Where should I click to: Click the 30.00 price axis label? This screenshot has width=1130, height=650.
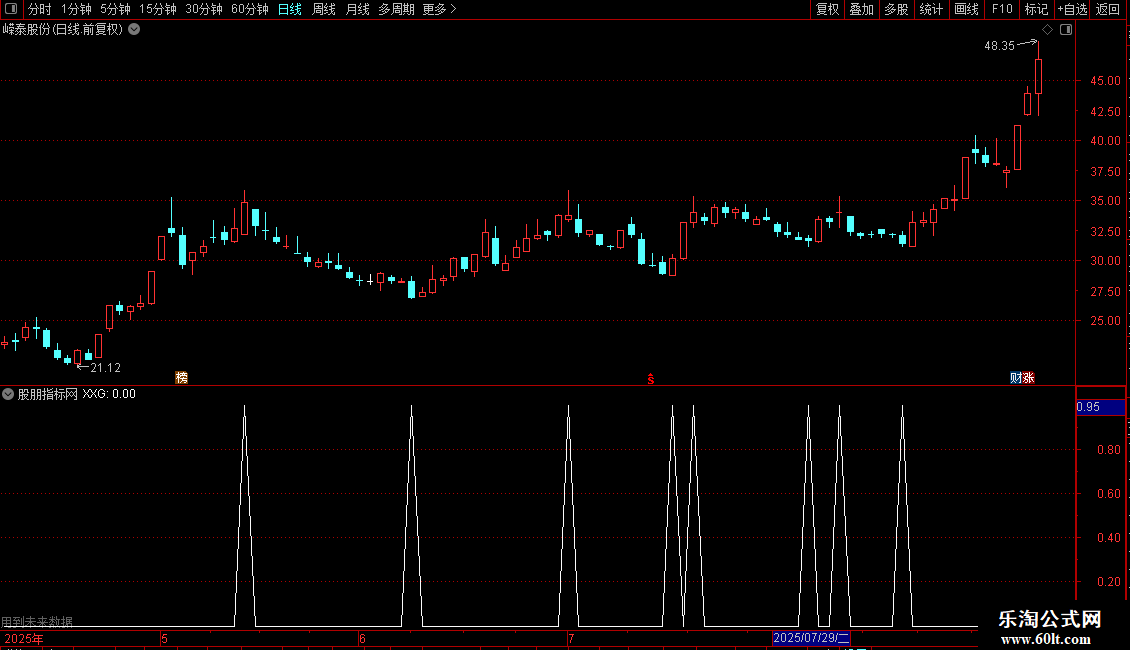1105,261
